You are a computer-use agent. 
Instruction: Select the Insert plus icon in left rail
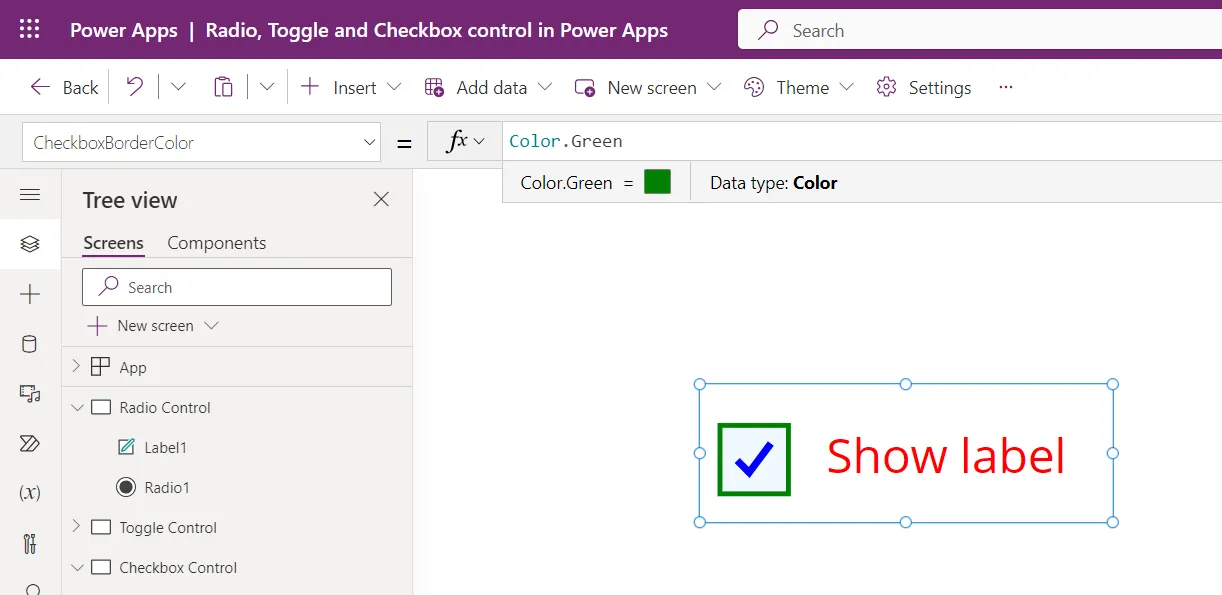[30, 294]
